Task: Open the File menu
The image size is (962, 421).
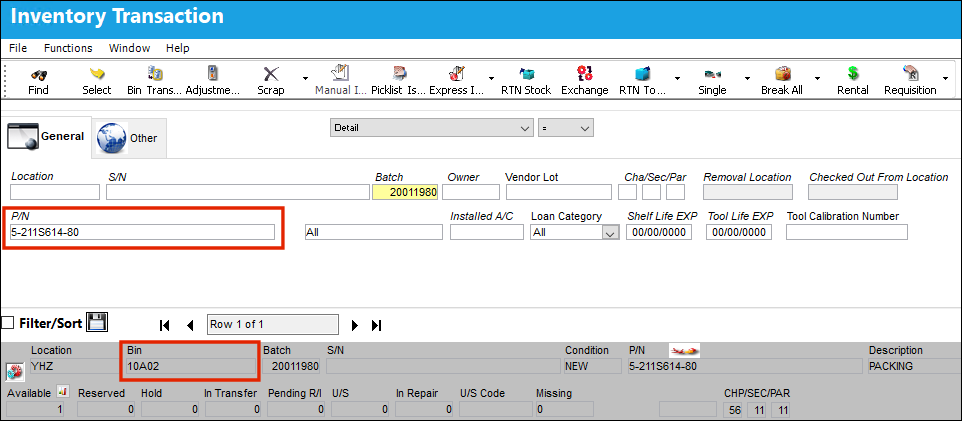Action: pyautogui.click(x=18, y=48)
